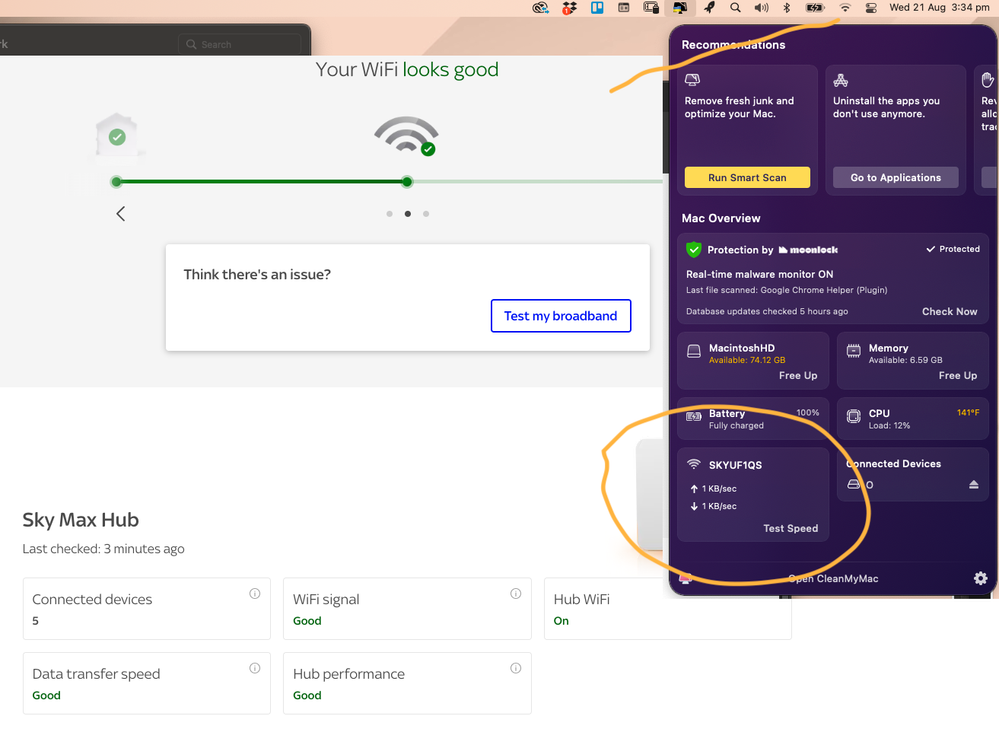The image size is (999, 729).
Task: Open Control Center from menu bar
Action: click(871, 8)
